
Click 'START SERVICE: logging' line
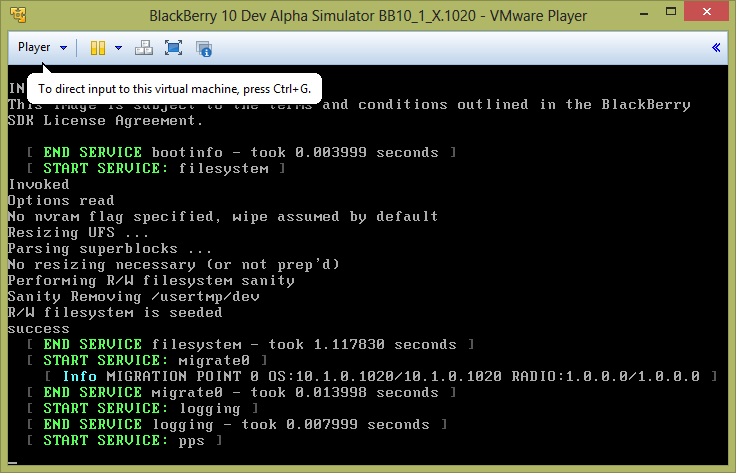[x=142, y=409]
